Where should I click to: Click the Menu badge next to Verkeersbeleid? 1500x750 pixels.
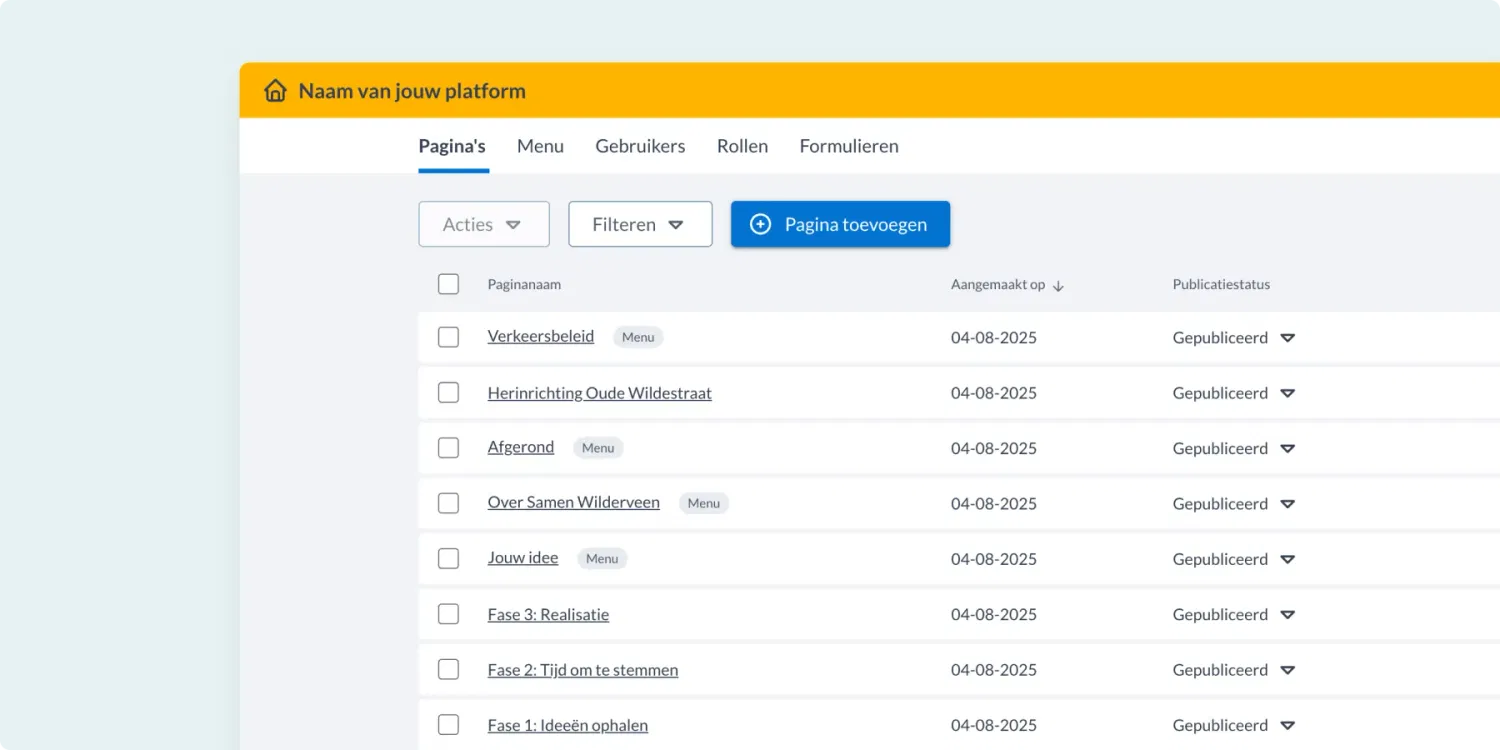point(638,337)
